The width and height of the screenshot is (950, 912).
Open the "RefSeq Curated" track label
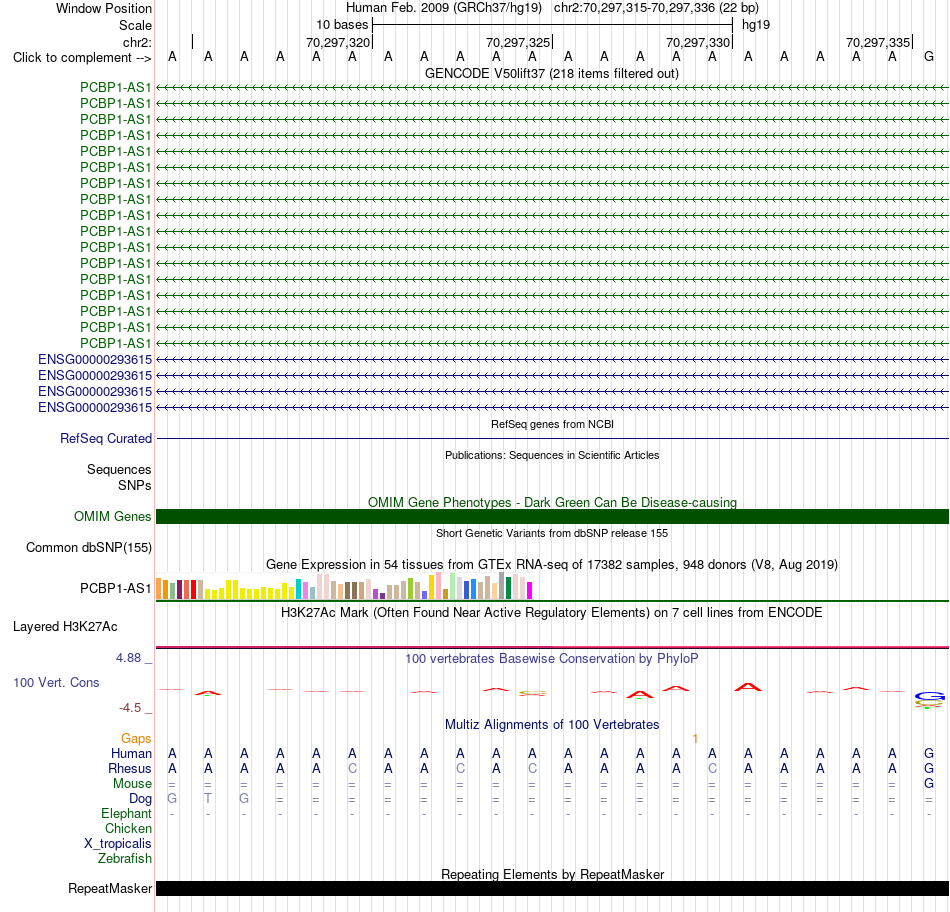click(106, 438)
